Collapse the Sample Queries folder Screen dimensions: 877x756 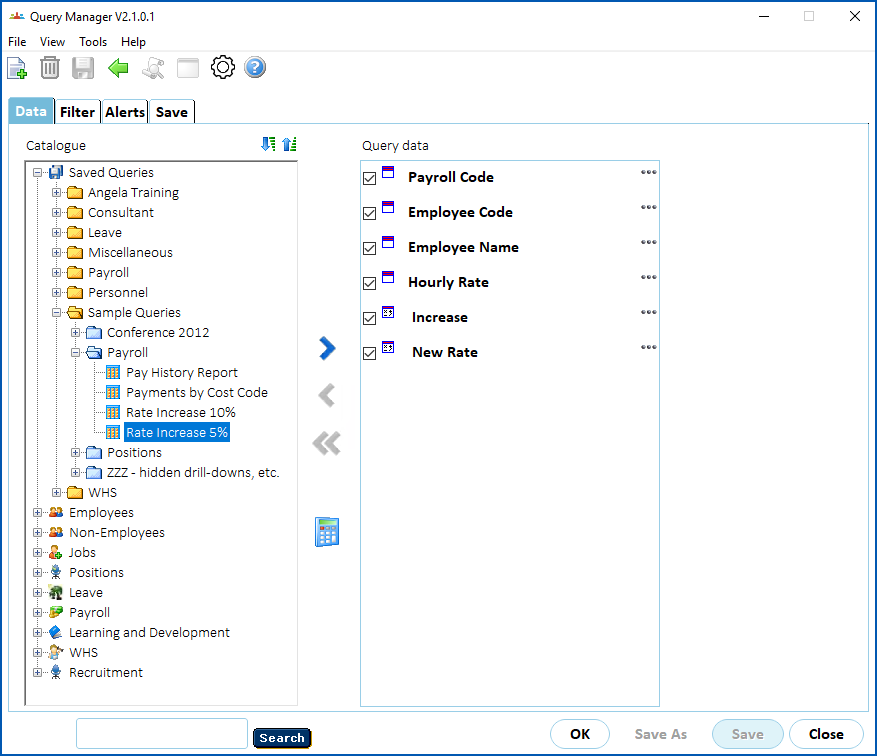[x=56, y=313]
